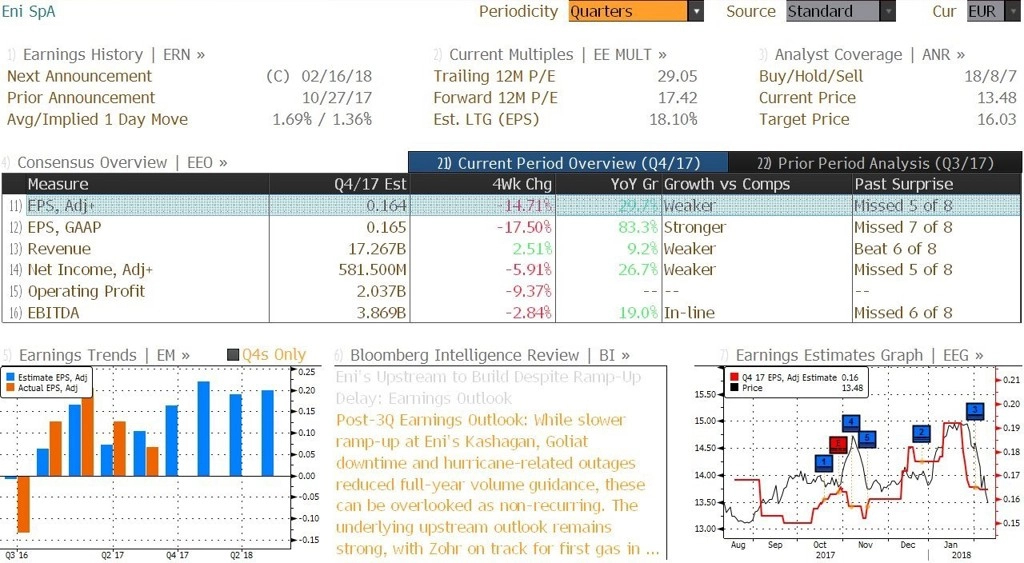Click blue marker 3 on estimates graph
Image resolution: width=1024 pixels, height=563 pixels.
[x=975, y=411]
